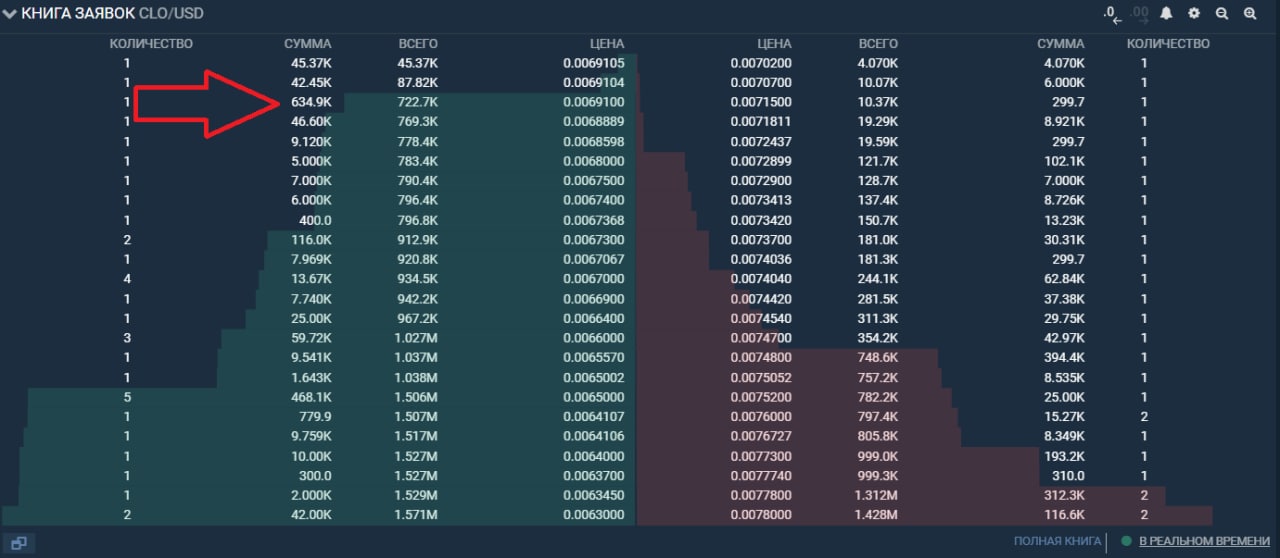Click ask sum 62.84K

1065,279
